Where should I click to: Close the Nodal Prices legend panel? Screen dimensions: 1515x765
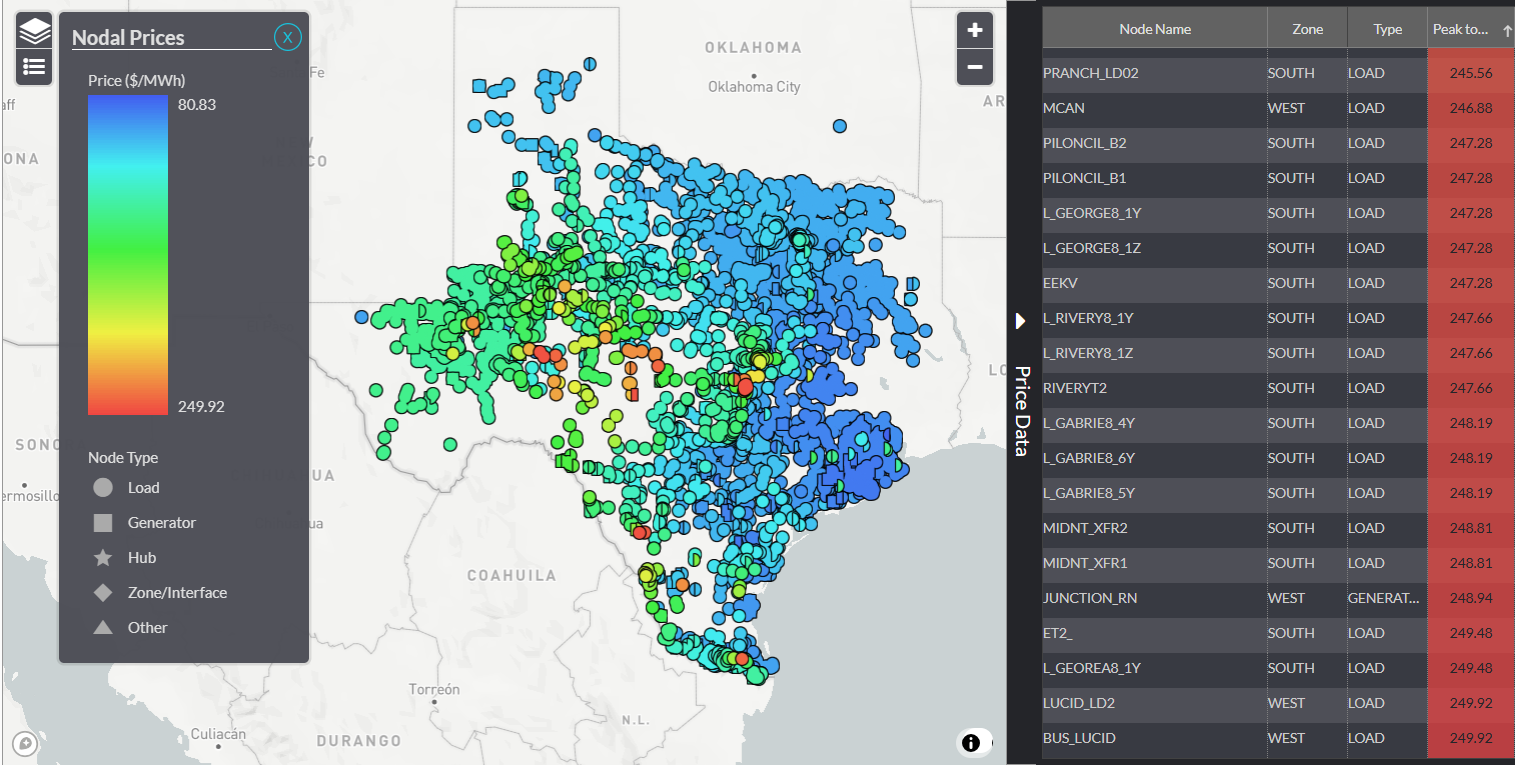click(x=288, y=36)
